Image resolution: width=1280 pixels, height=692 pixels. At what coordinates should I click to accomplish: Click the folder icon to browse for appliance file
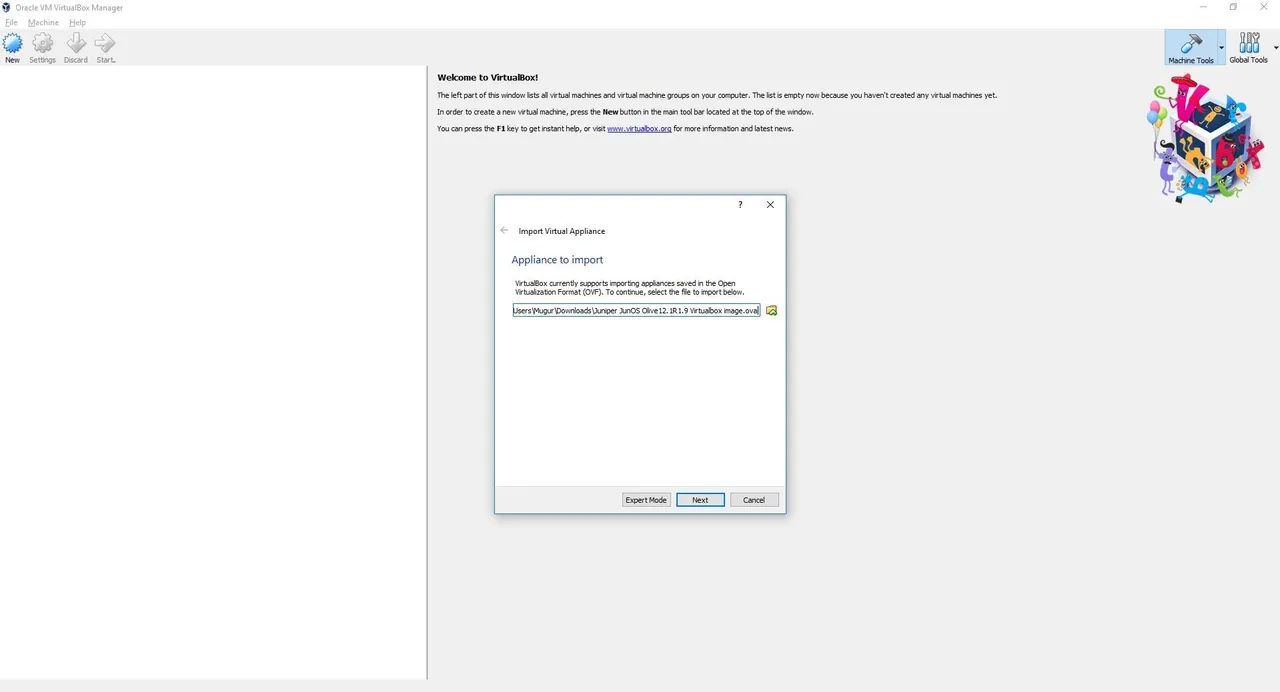771,311
